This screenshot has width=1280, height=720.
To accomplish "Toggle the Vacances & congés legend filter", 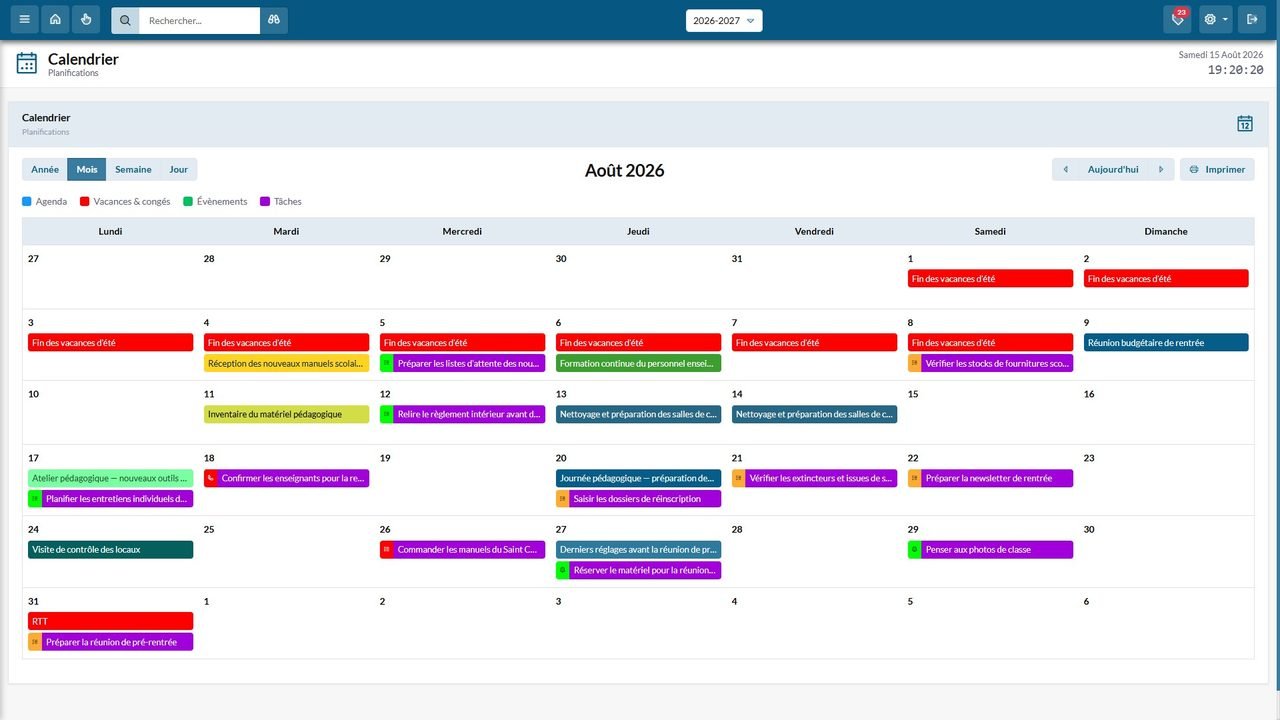I will click(x=125, y=202).
